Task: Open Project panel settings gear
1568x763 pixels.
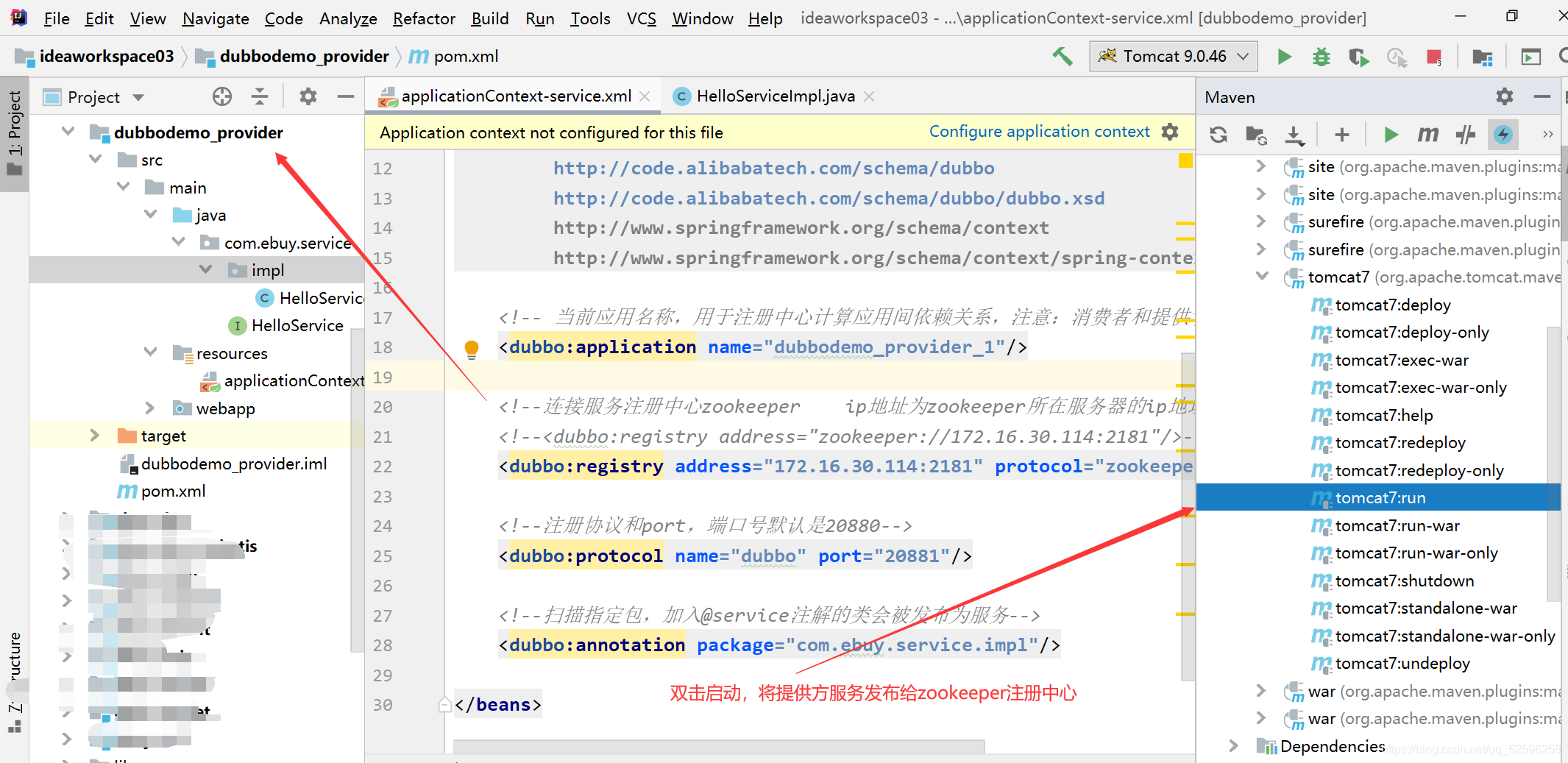Action: 308,96
